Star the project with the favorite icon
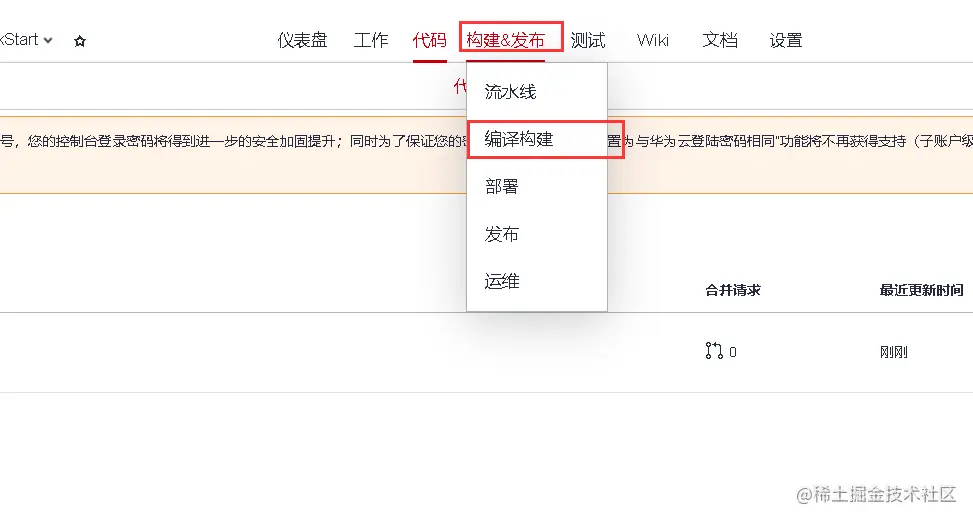The width and height of the screenshot is (973, 521). pyautogui.click(x=79, y=41)
